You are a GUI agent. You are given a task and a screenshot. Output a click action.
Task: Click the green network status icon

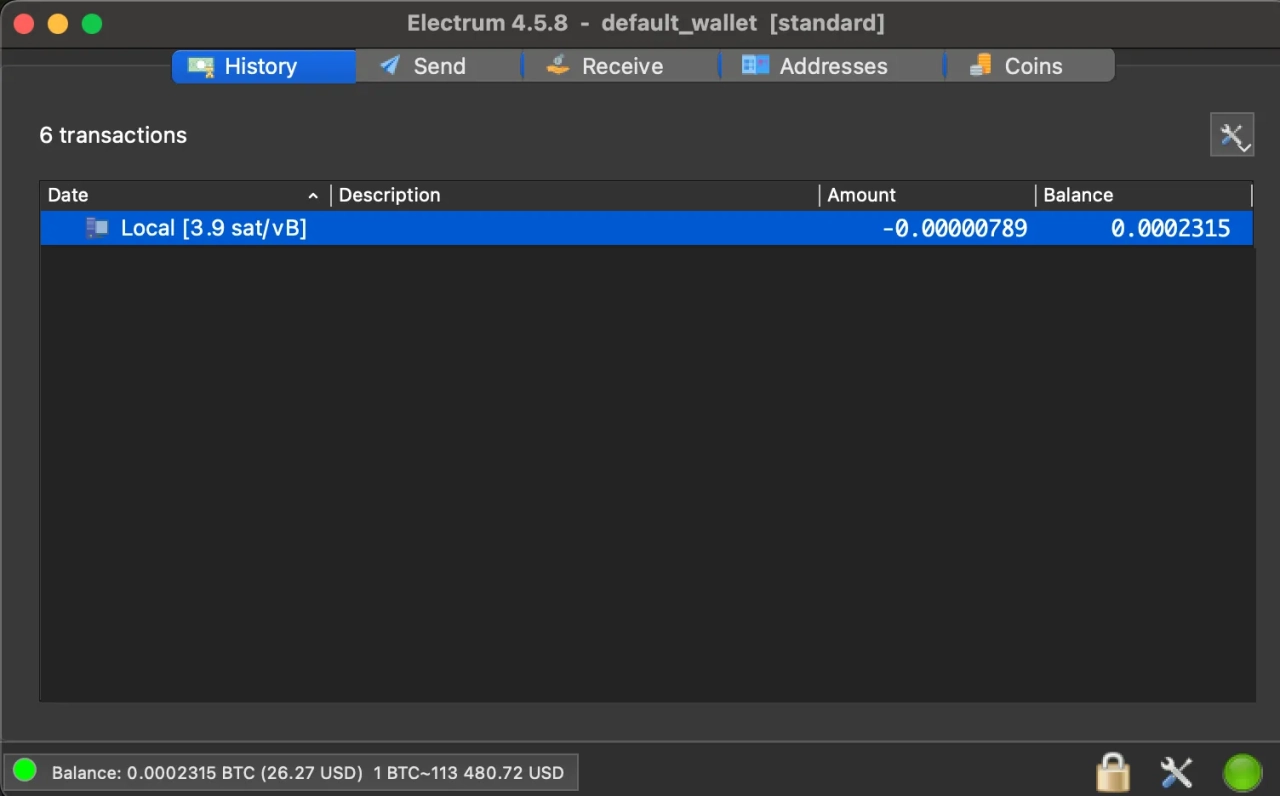[x=1243, y=772]
